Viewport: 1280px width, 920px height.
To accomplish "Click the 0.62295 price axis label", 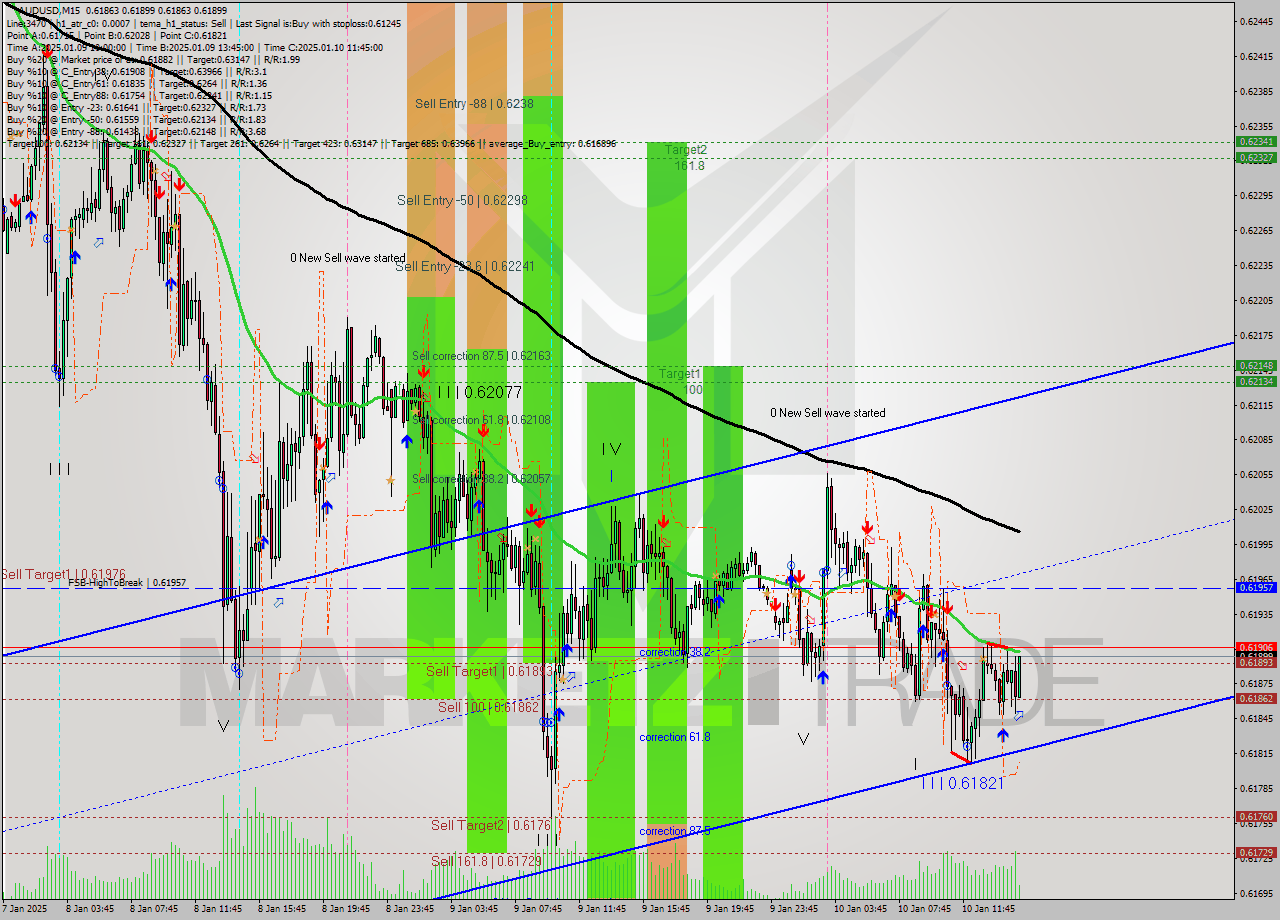I will click(1256, 196).
